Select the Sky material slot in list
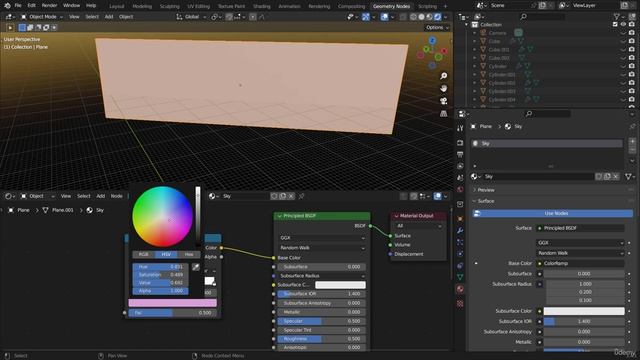640x360 pixels. tap(547, 144)
